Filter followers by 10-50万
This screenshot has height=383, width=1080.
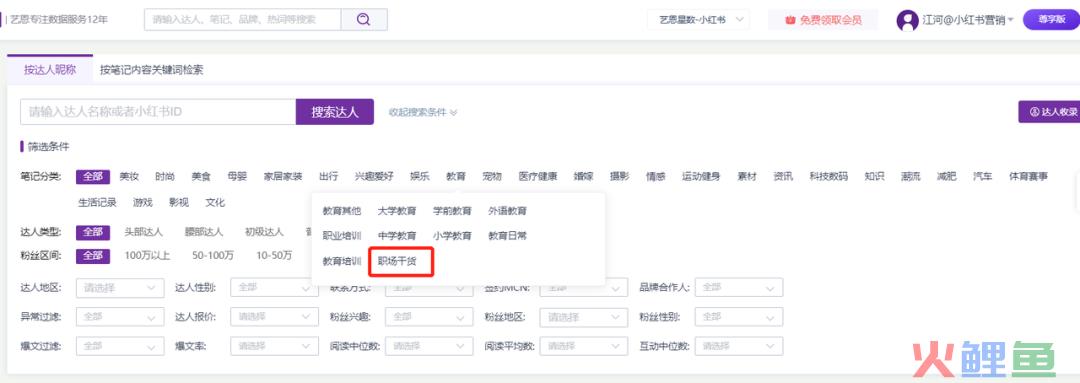point(274,256)
